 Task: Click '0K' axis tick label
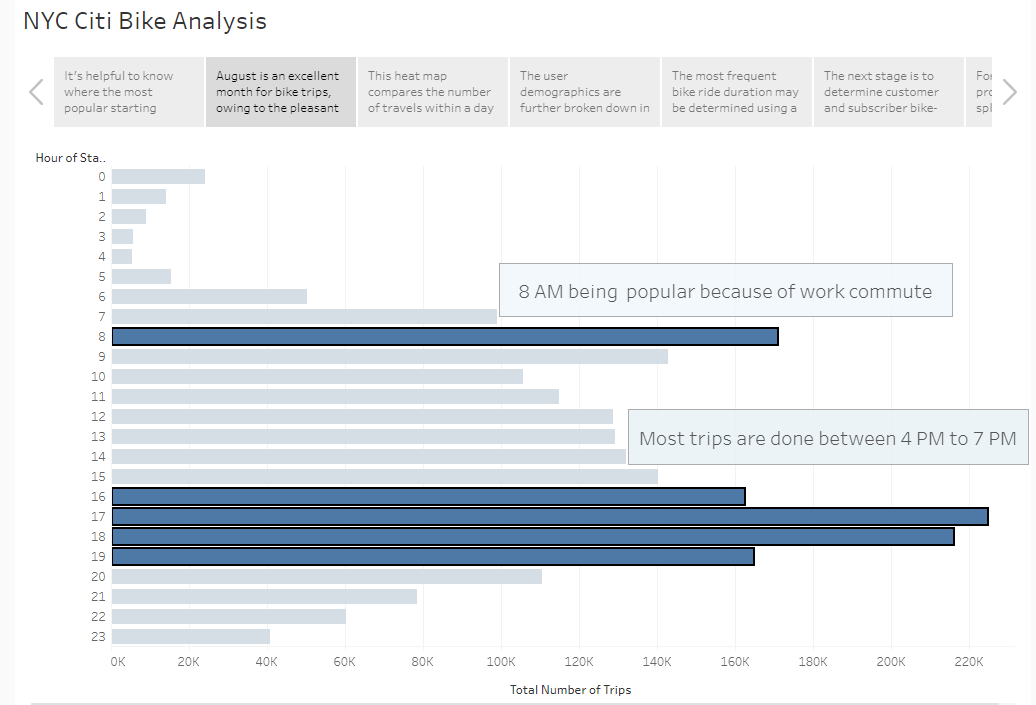coord(118,662)
